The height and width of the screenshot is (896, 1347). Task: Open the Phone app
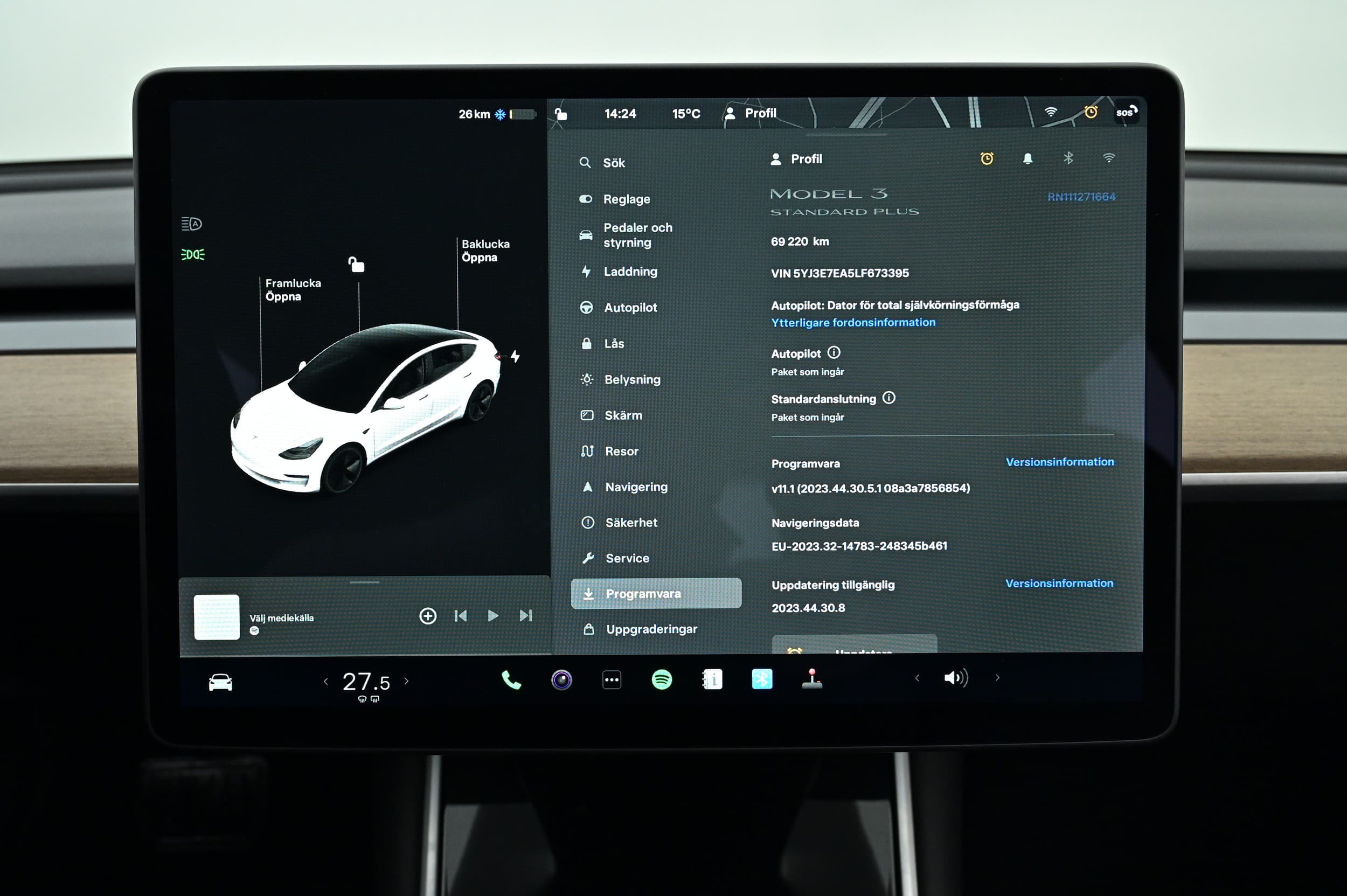pos(511,680)
